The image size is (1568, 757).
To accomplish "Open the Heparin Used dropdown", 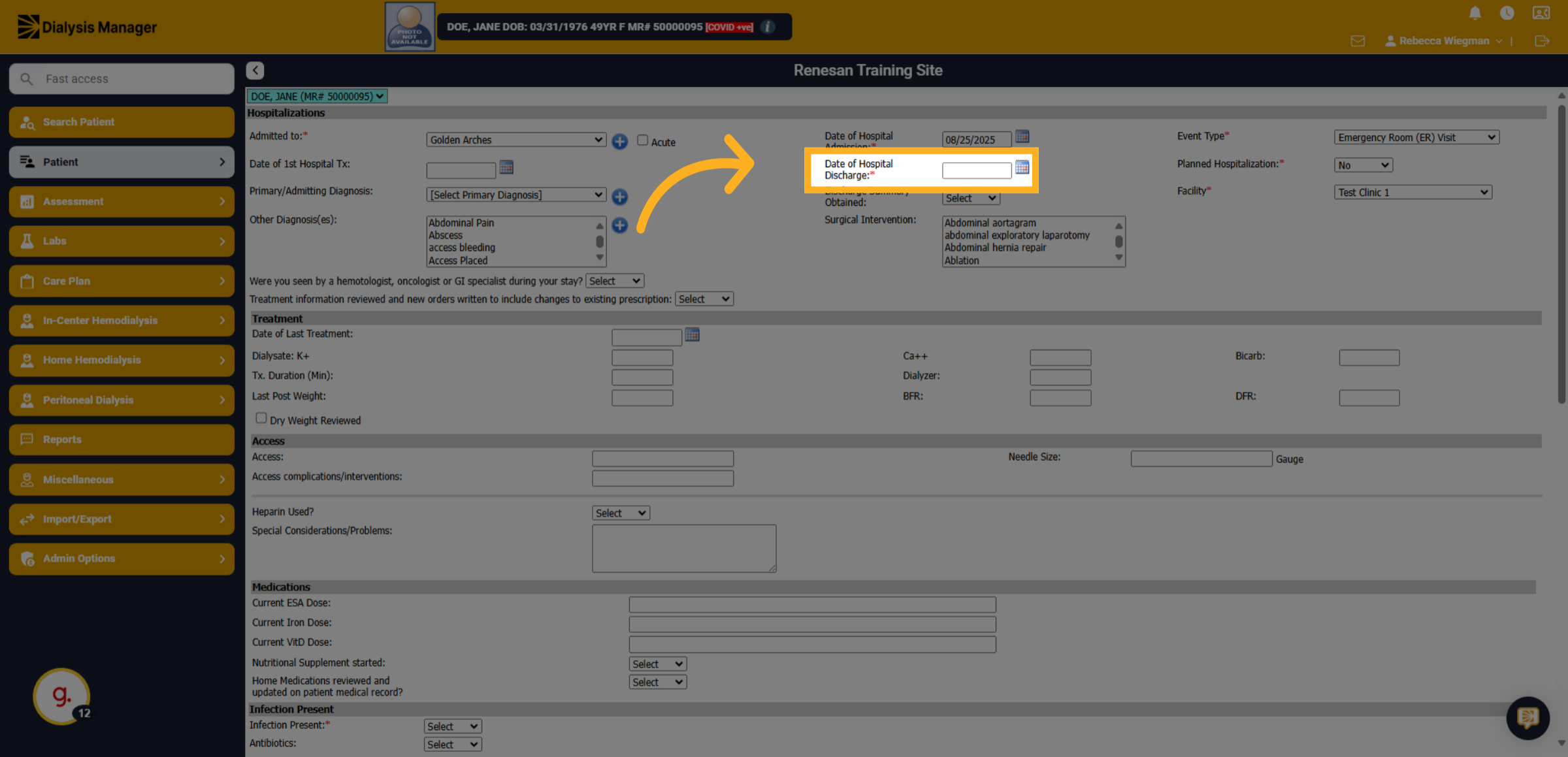I will coord(621,513).
